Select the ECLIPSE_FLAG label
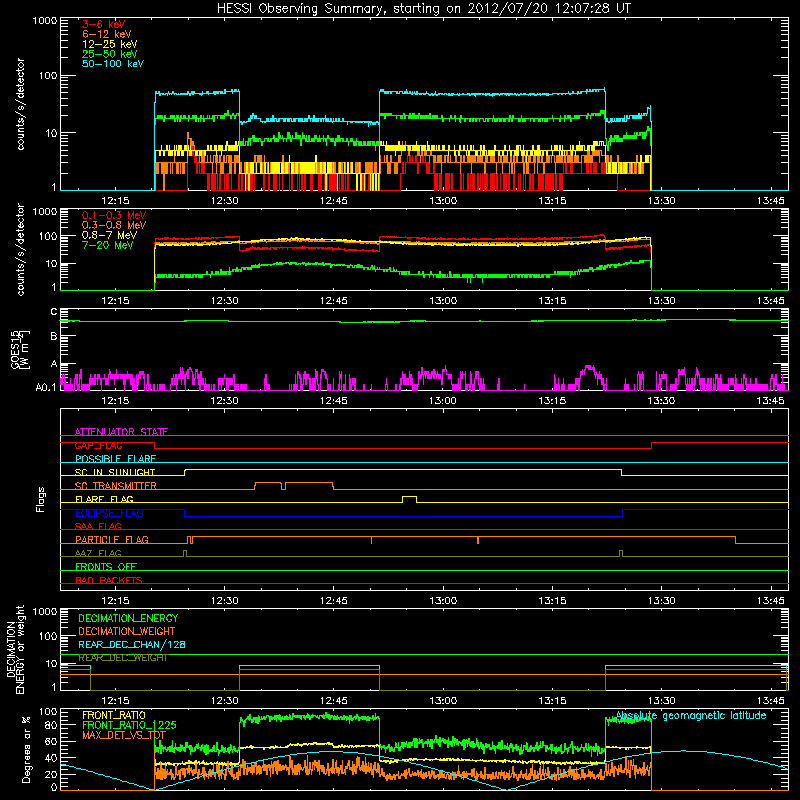 point(109,513)
